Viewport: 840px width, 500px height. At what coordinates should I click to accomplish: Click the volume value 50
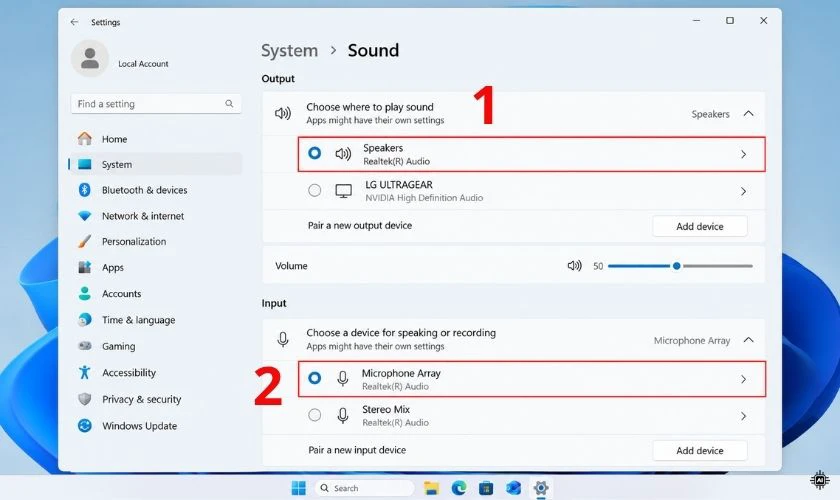(598, 266)
